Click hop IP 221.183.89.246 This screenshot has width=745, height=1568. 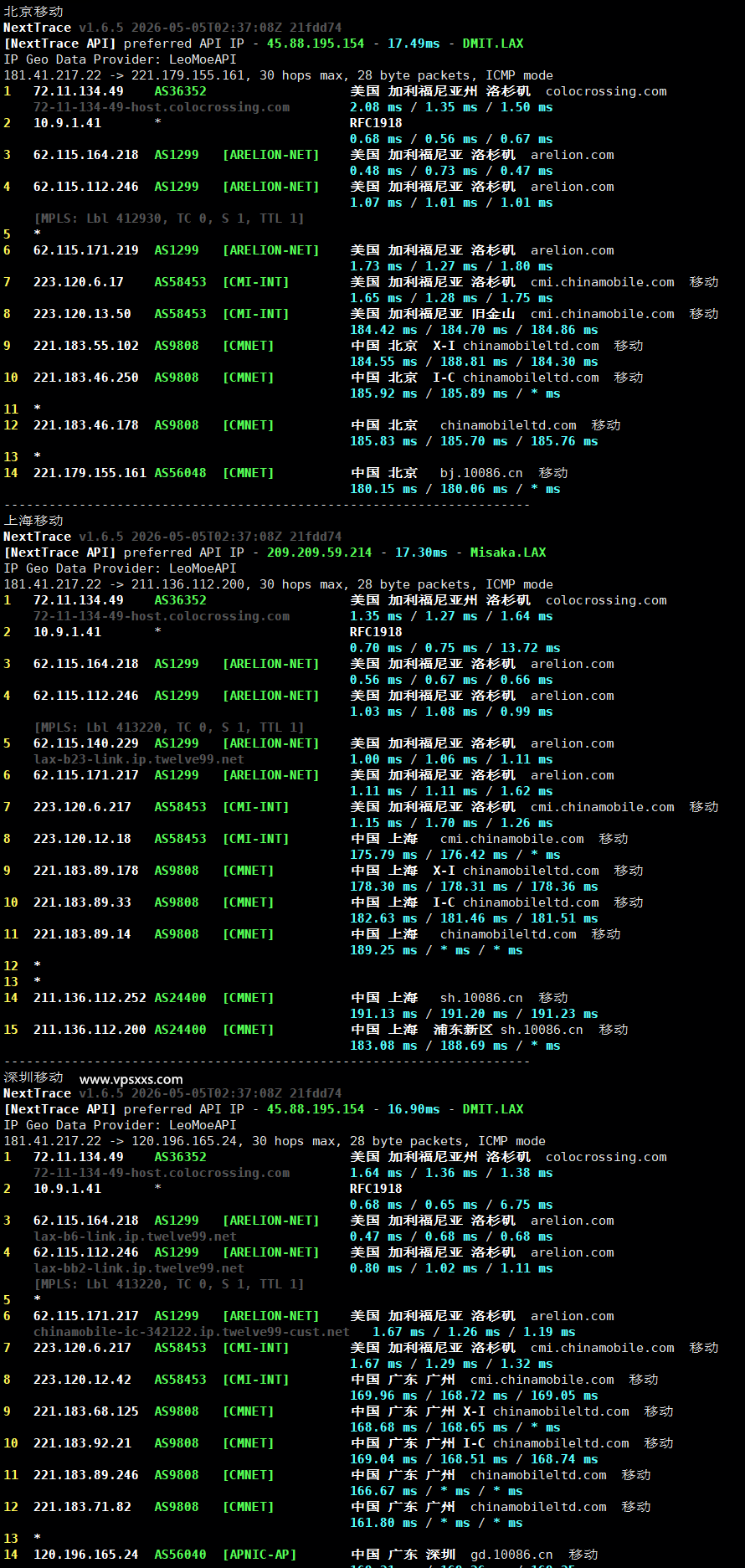coord(86,1475)
